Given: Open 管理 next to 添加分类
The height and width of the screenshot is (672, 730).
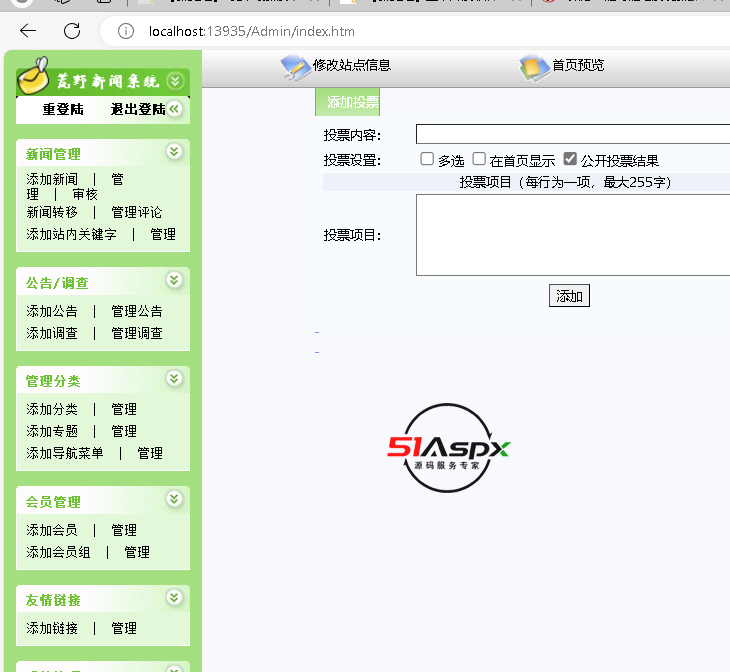Looking at the screenshot, I should click(124, 409).
